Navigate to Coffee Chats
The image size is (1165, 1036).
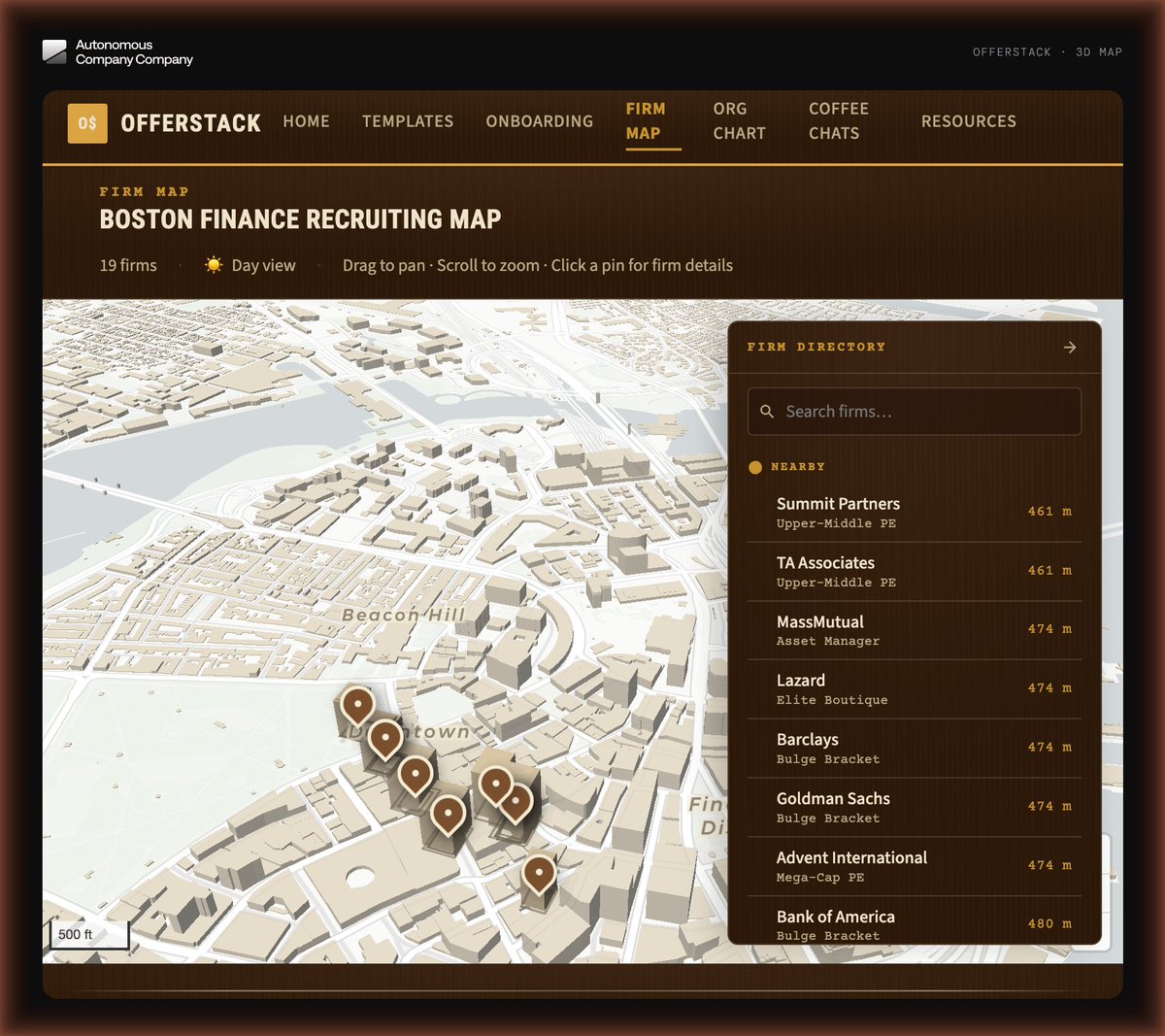click(839, 121)
